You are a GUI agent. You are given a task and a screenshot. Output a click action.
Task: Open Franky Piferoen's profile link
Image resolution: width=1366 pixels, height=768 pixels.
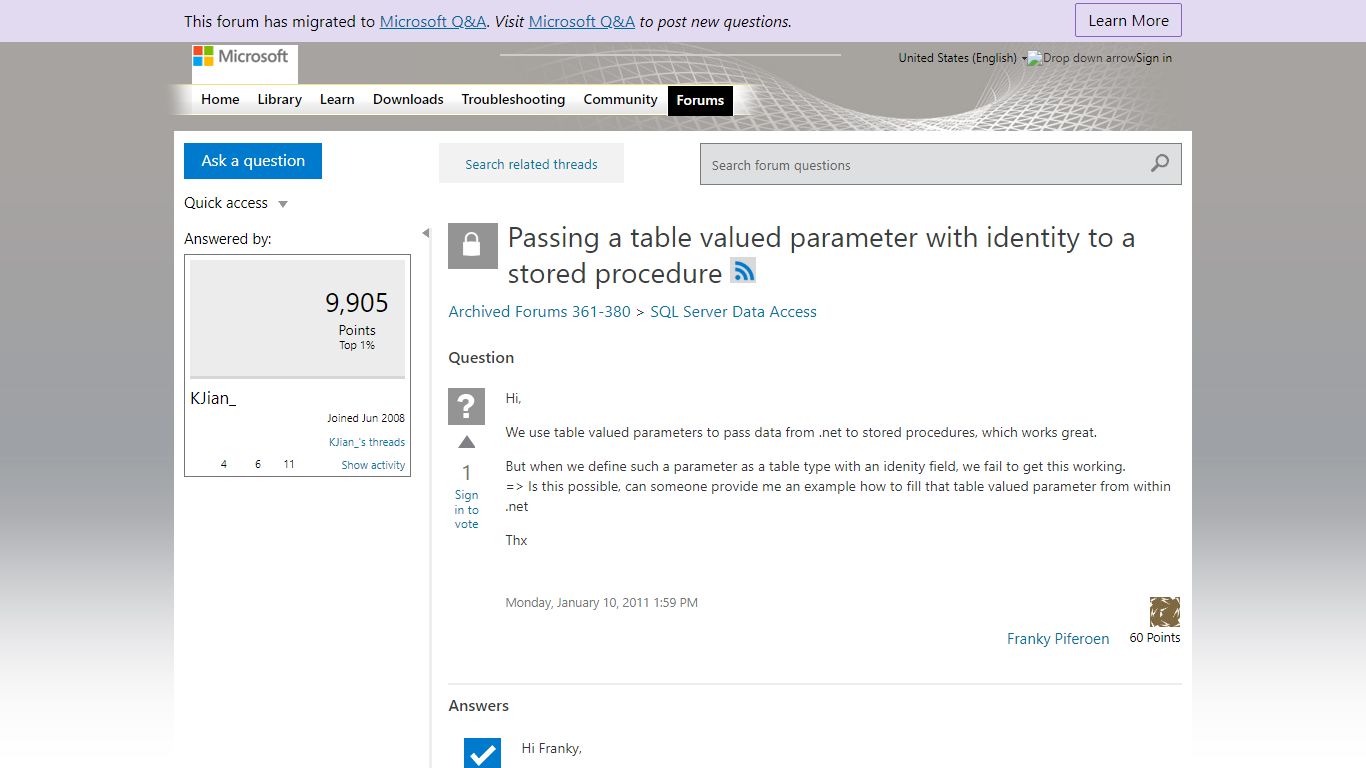click(x=1058, y=639)
